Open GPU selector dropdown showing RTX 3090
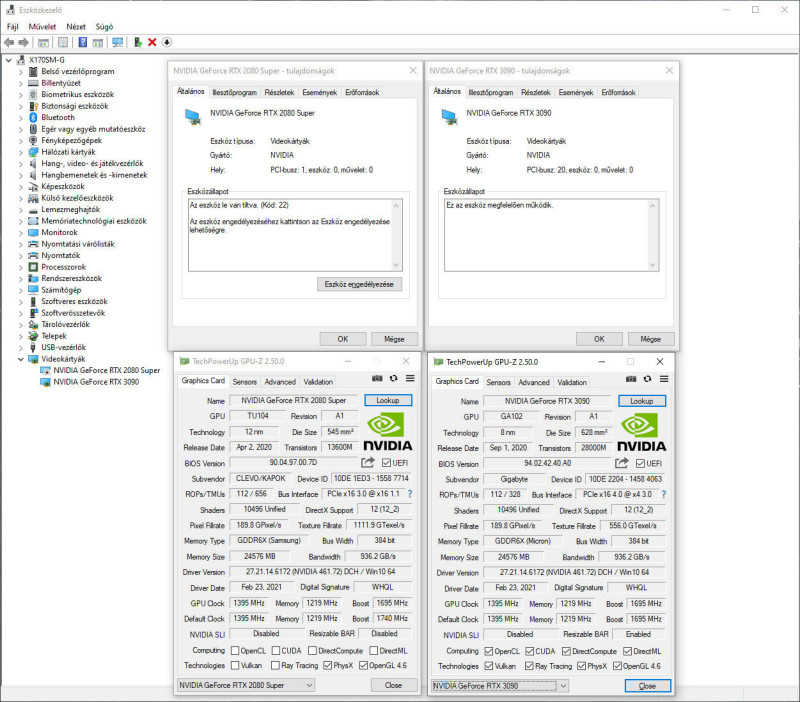The image size is (800, 702). 499,686
